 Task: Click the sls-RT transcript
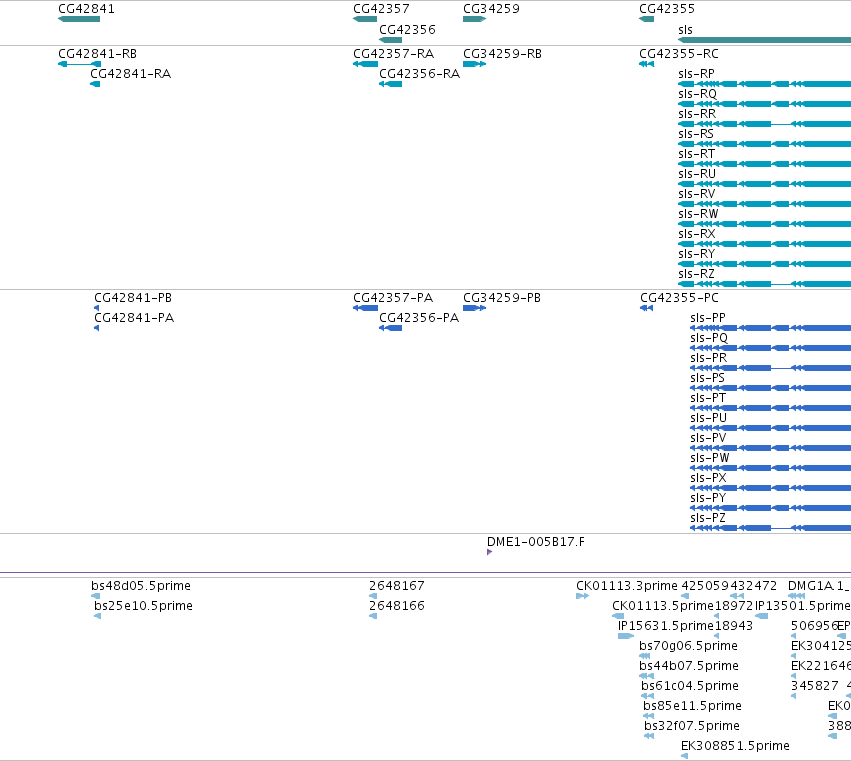click(765, 164)
